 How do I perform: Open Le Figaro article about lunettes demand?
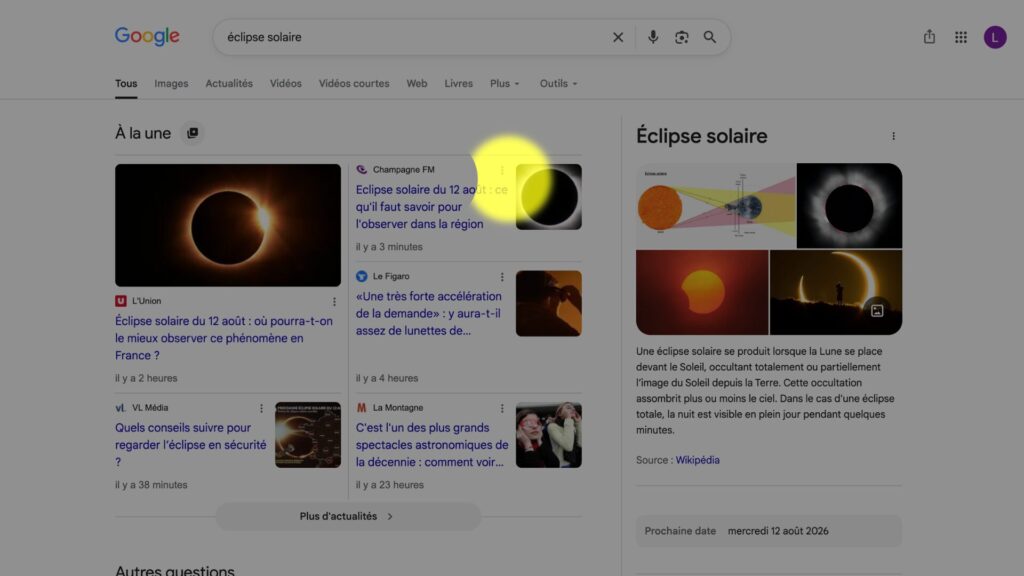(x=428, y=313)
